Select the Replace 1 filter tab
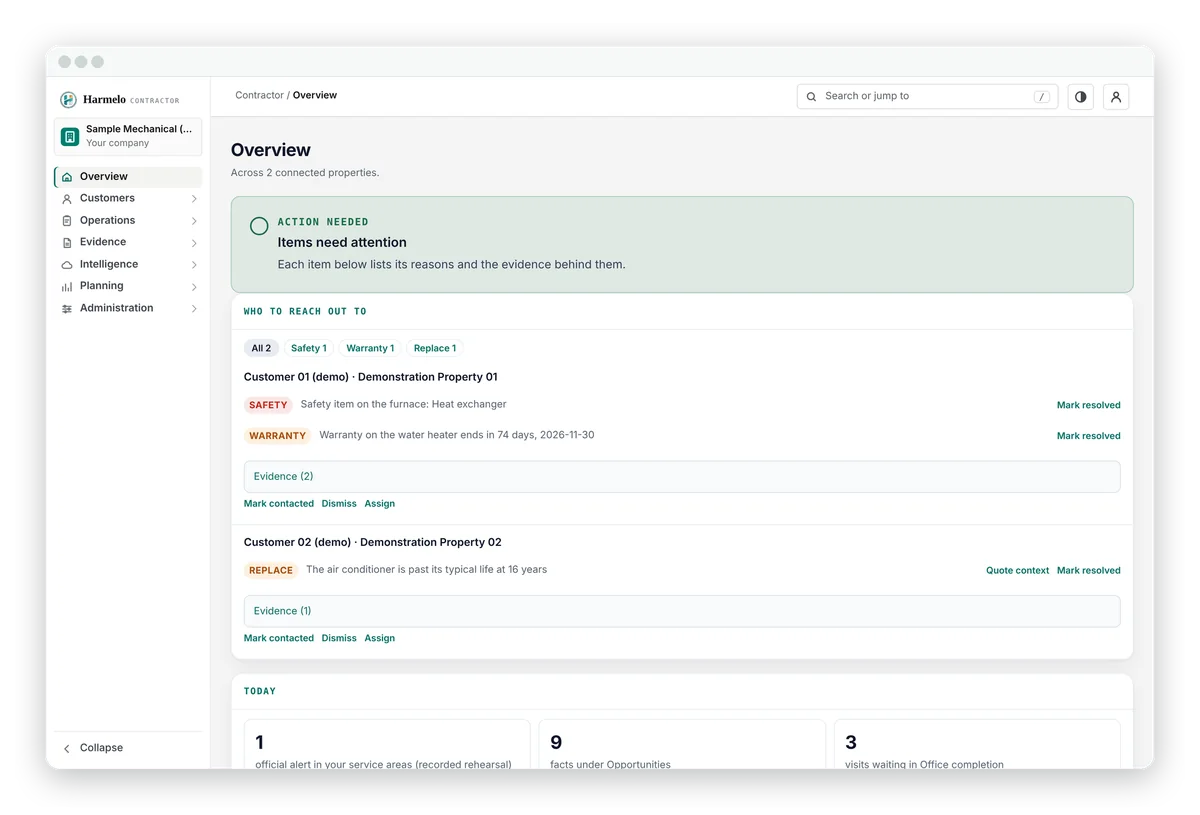Image resolution: width=1200 pixels, height=815 pixels. (435, 348)
